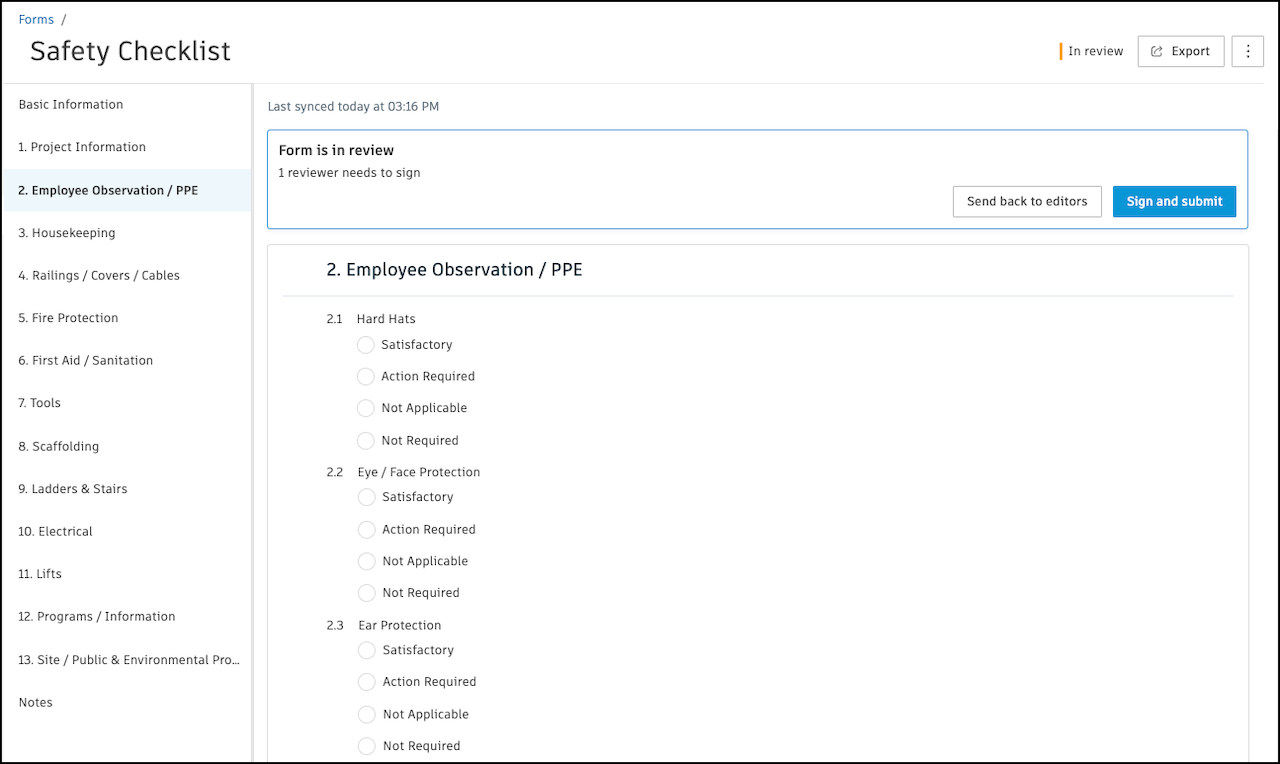Viewport: 1280px width, 764px height.
Task: Navigate to 5. Fire Protection
Action: [68, 318]
